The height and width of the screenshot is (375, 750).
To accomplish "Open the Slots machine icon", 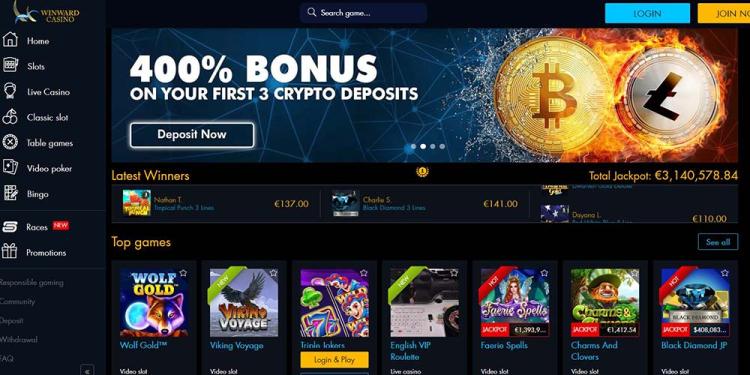I will click(10, 65).
